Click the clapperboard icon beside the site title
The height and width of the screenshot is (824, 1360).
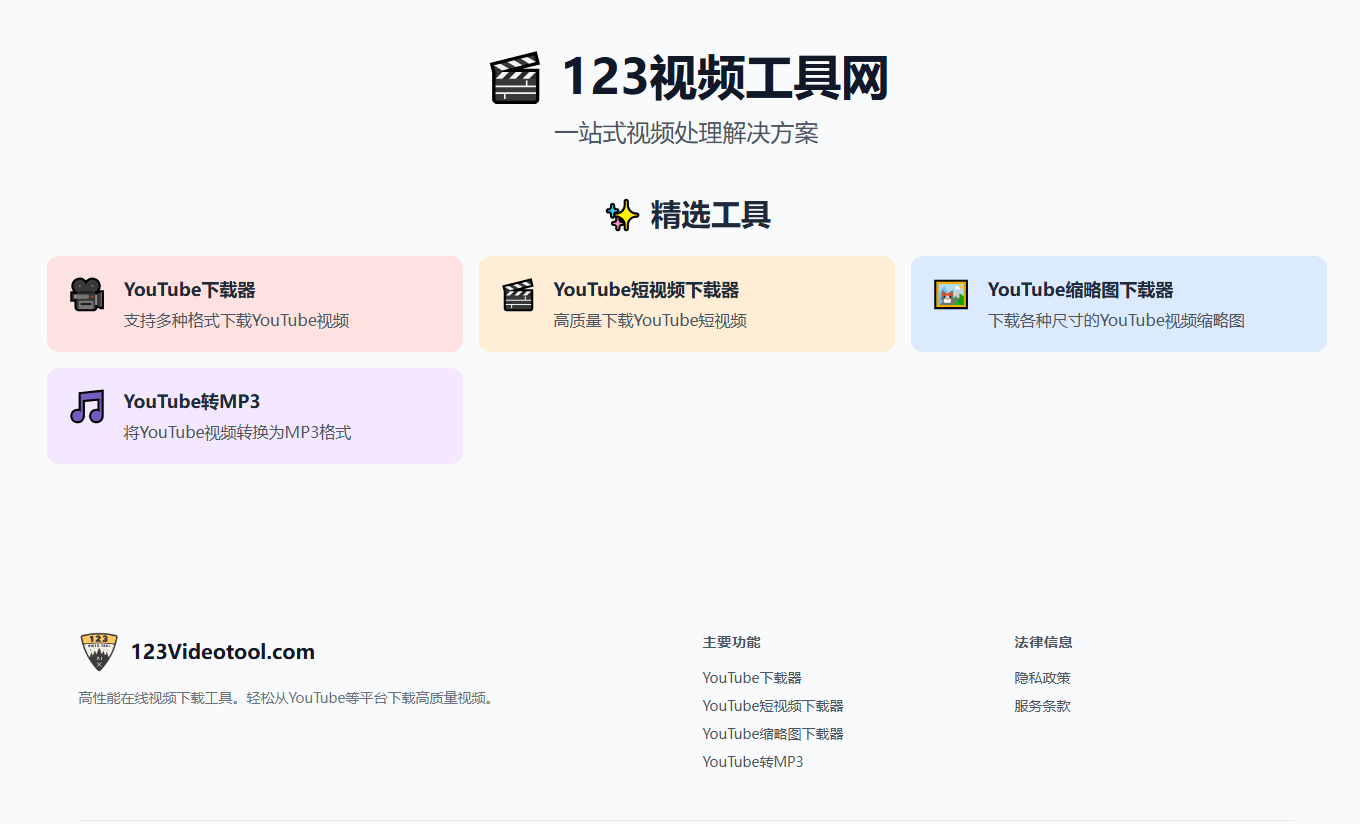pyautogui.click(x=515, y=79)
